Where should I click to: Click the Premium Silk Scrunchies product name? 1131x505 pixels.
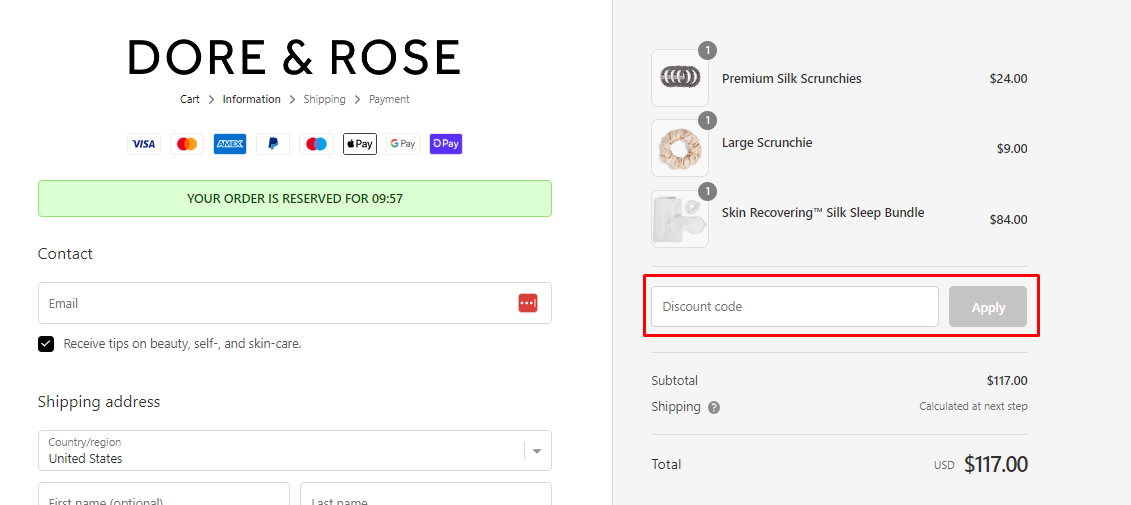pyautogui.click(x=792, y=79)
